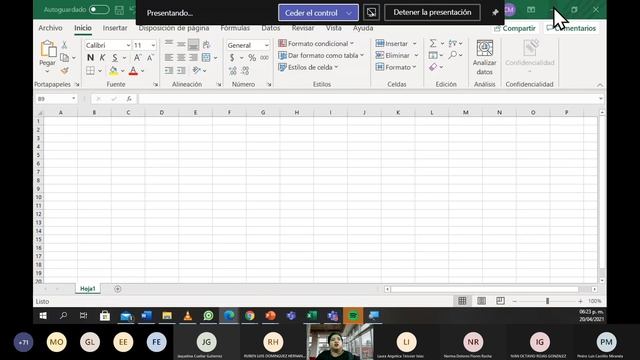Click Insertar cells button

click(x=391, y=43)
